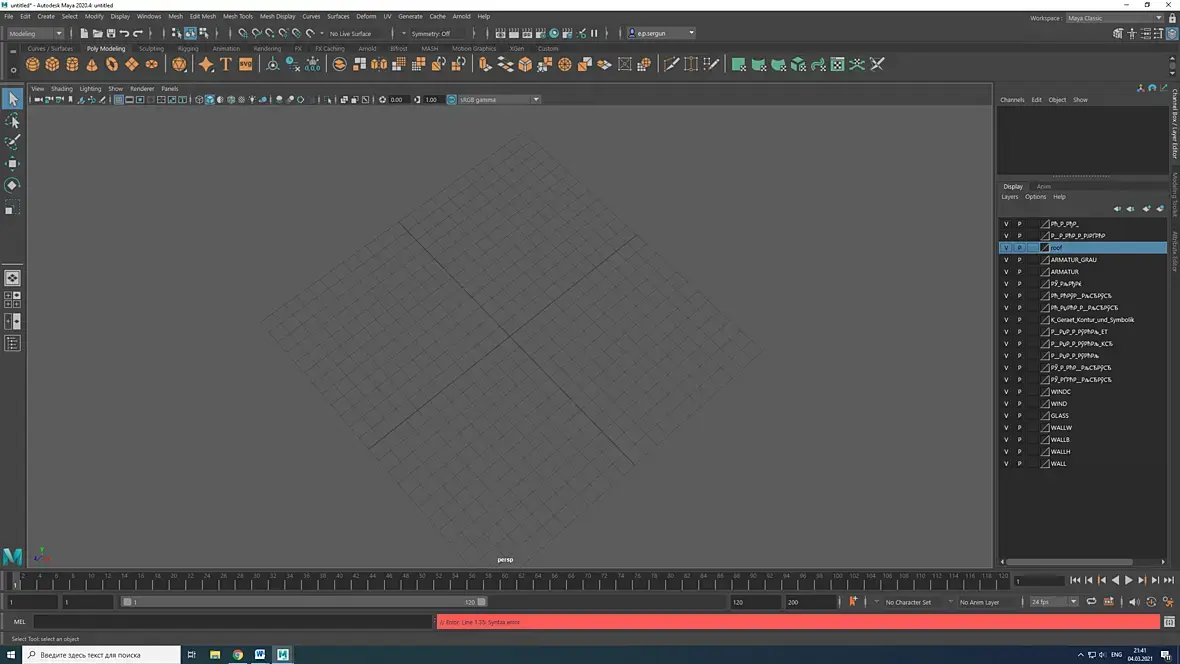Click the Play forwards button
The height and width of the screenshot is (664, 1180).
[x=1128, y=580]
